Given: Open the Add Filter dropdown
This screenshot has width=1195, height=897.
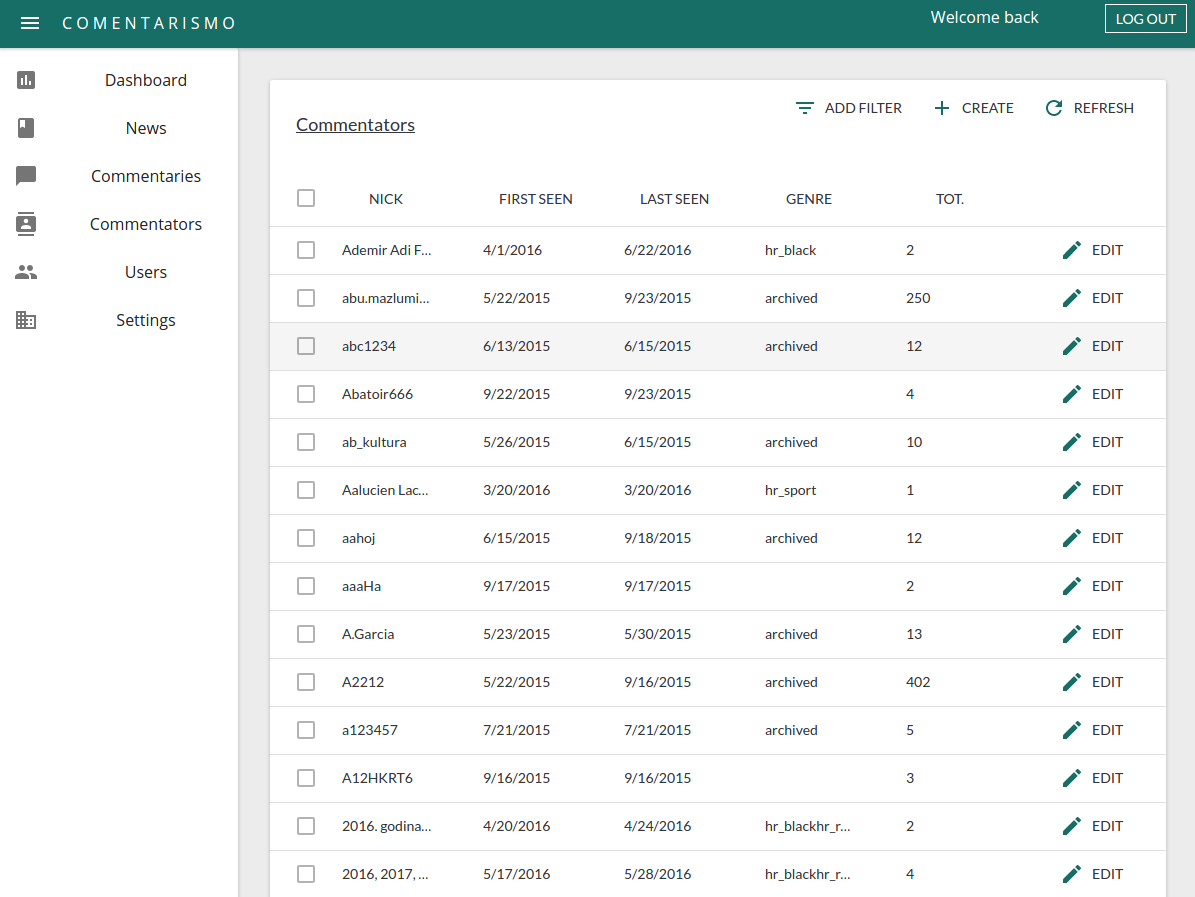Looking at the screenshot, I should [x=848, y=108].
